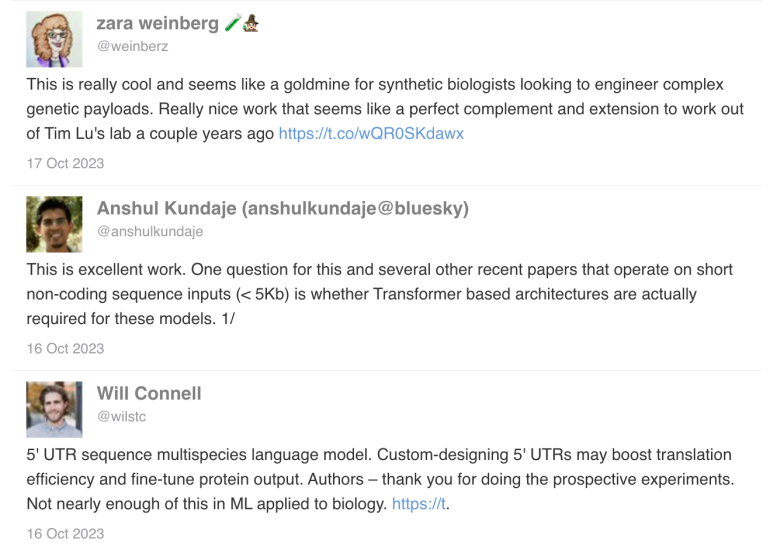The width and height of the screenshot is (771, 552).
Task: Click the (anshulkundaje@bluesky) name suffix
Action: [355, 208]
